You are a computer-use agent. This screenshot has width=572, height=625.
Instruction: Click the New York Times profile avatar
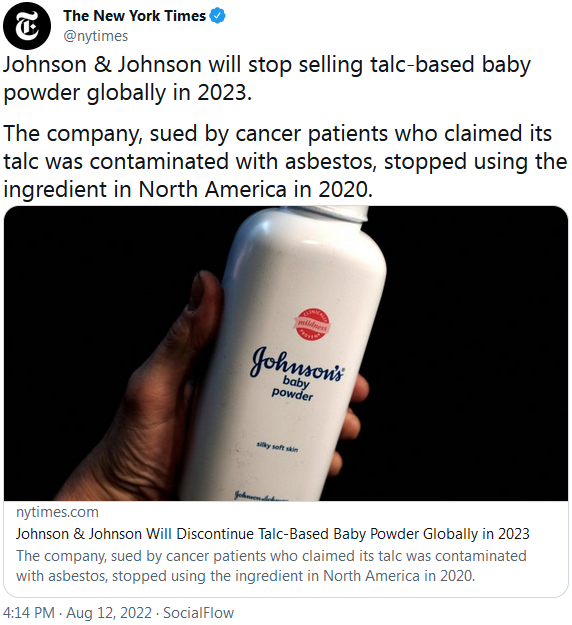pos(27,26)
